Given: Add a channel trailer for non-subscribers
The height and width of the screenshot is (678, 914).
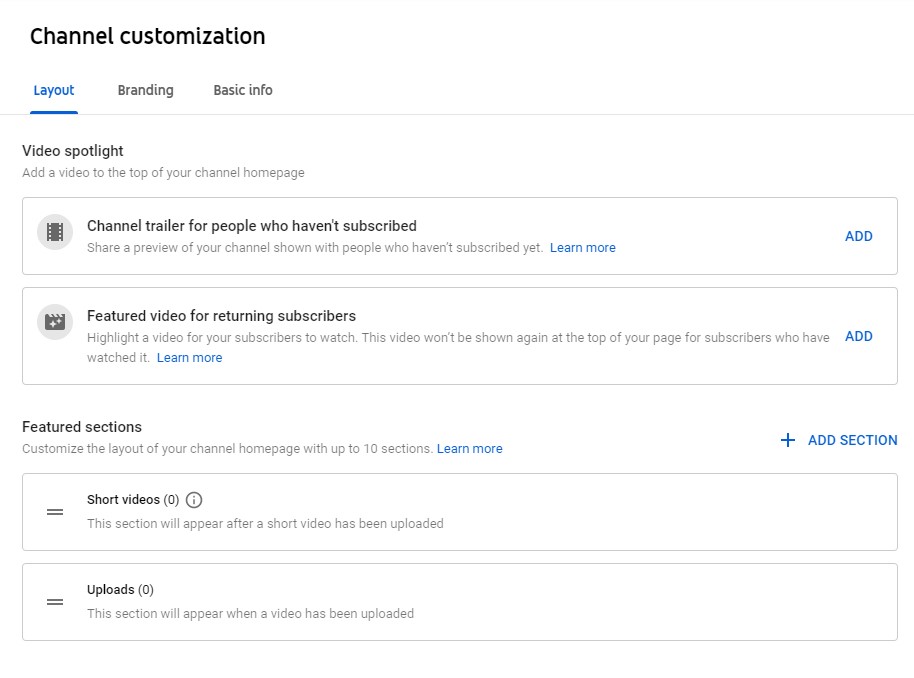Looking at the screenshot, I should pos(859,236).
